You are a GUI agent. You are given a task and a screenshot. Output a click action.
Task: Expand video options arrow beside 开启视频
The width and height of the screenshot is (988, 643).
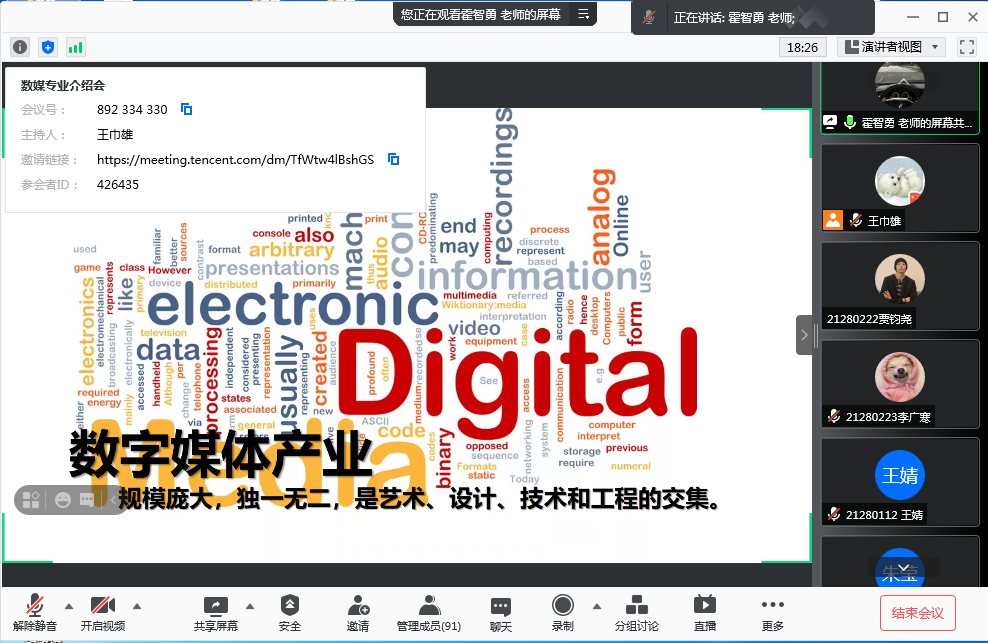(x=137, y=606)
